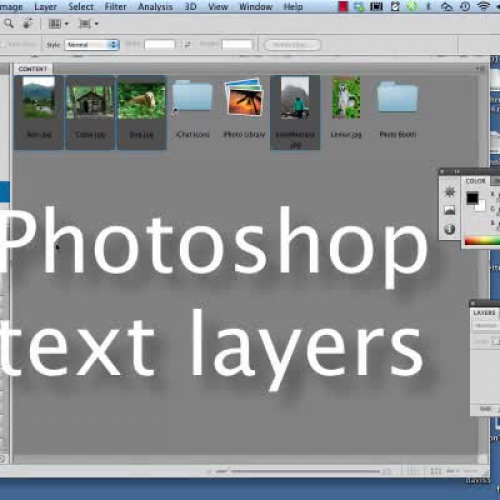The height and width of the screenshot is (500, 500).
Task: Open the Time Machine menu bar icon
Action: [465, 6]
